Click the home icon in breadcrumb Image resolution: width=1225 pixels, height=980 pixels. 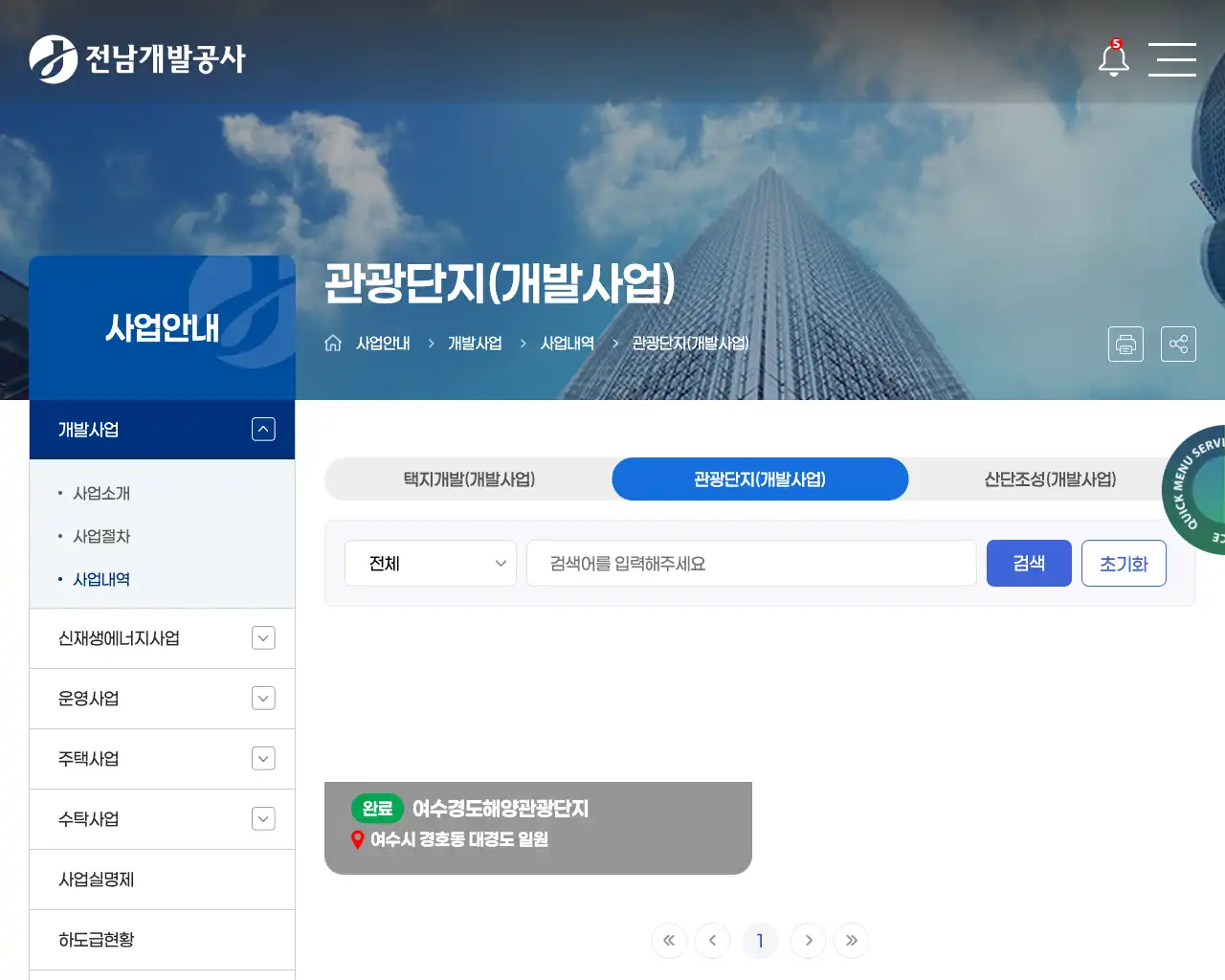[x=333, y=343]
